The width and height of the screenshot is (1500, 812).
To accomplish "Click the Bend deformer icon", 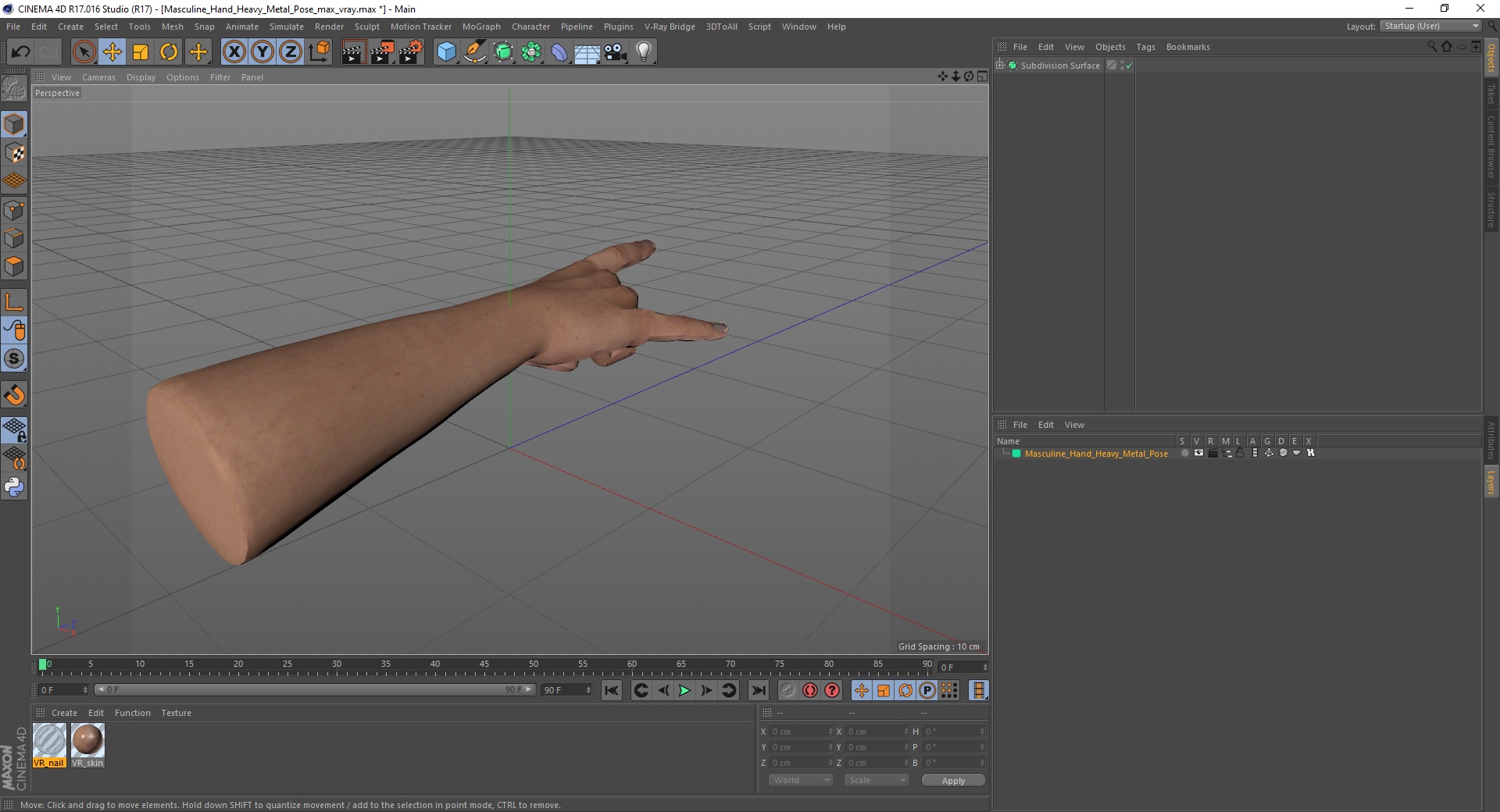I will [560, 52].
